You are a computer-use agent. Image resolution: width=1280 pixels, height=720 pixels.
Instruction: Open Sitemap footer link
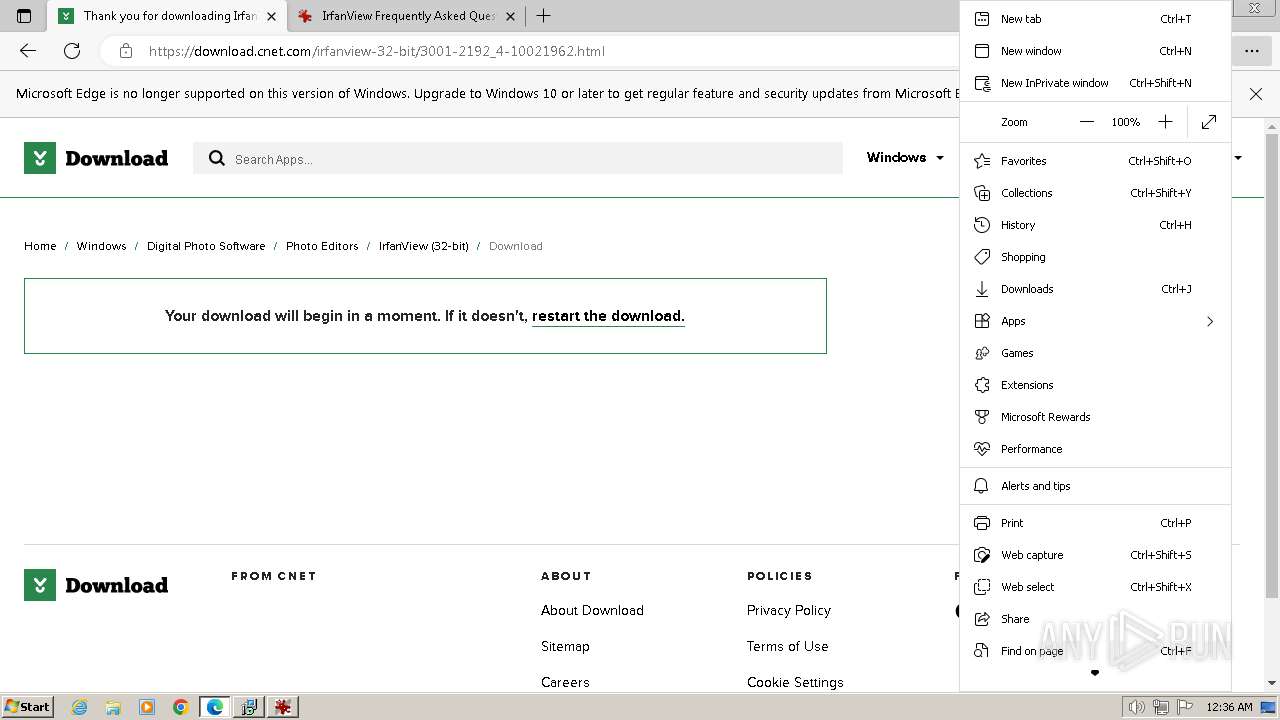[x=565, y=646]
